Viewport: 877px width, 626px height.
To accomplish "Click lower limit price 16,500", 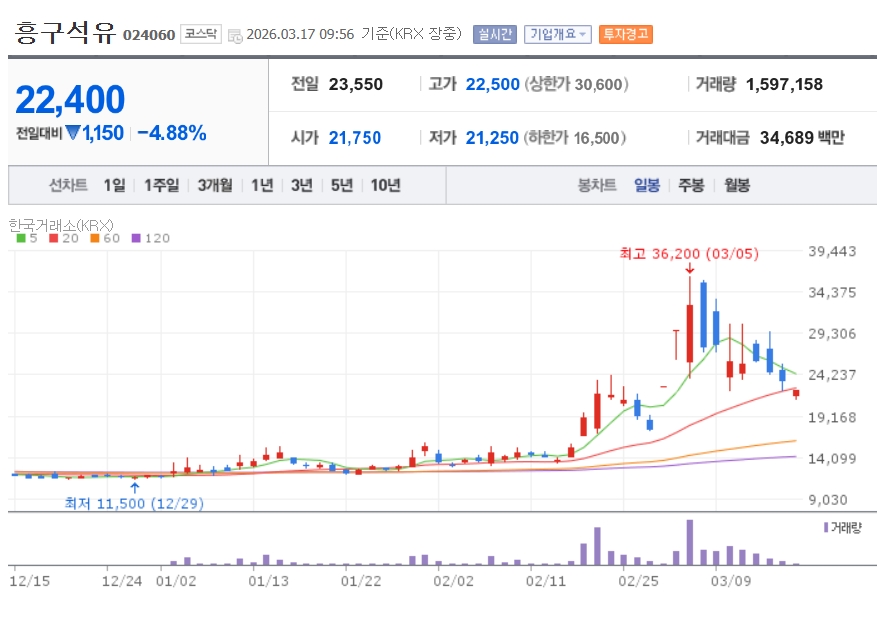I will [597, 138].
